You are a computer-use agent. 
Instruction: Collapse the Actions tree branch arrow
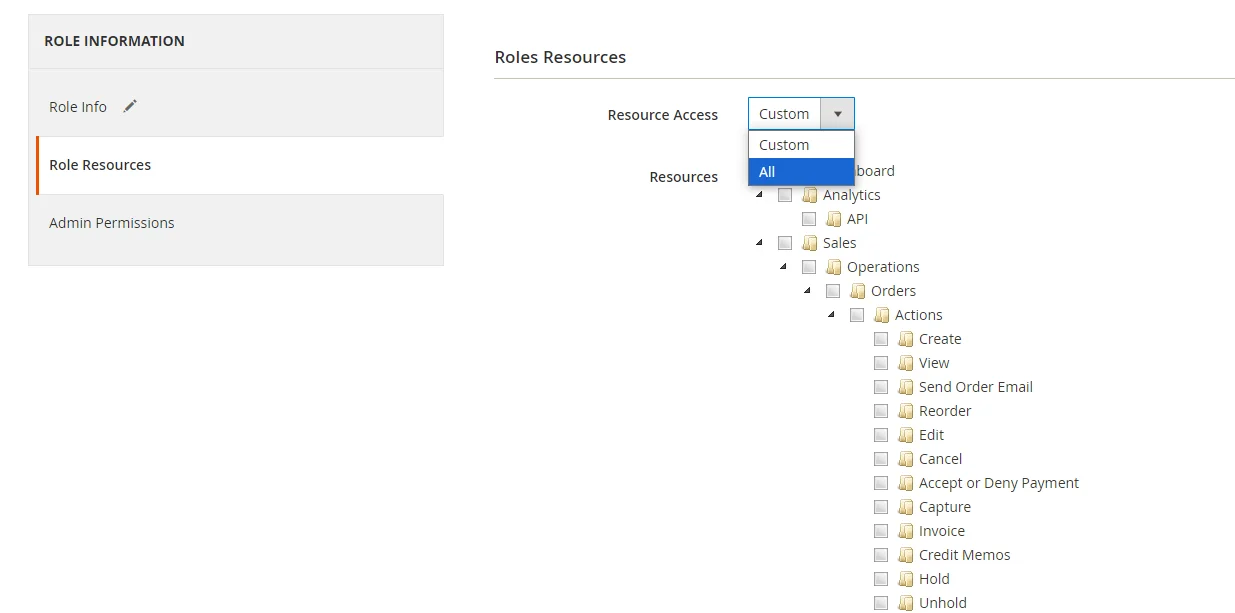(831, 314)
